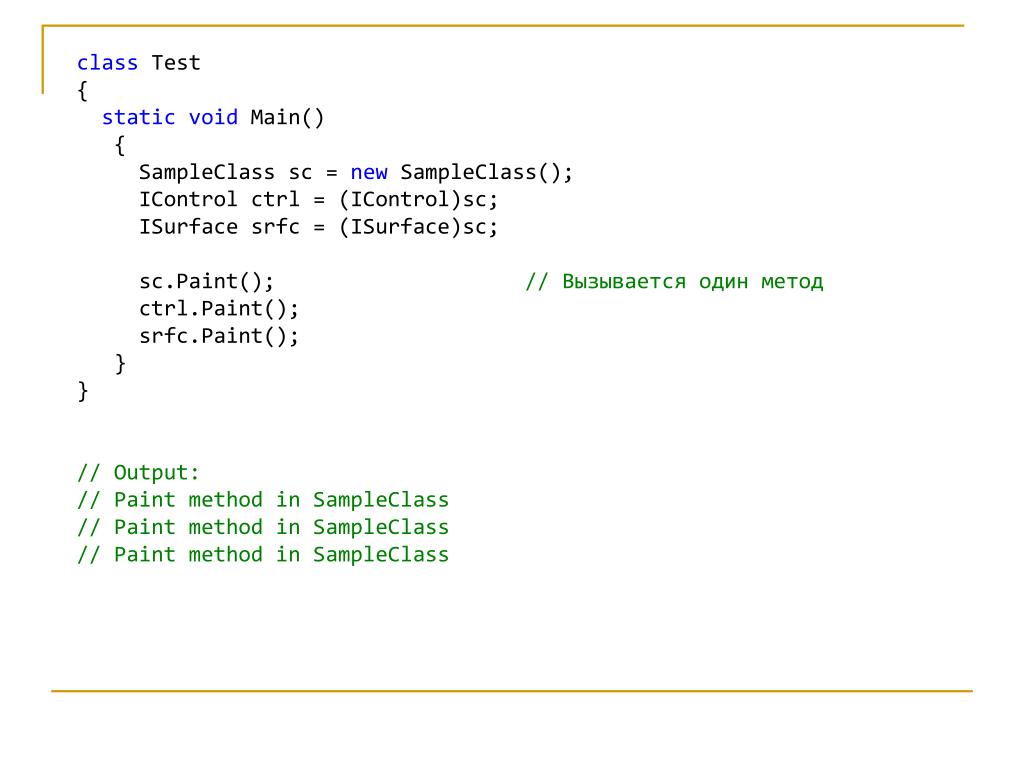Click the Russian comment 'Вызывается один метод'
This screenshot has height=768, width=1024.
point(692,281)
